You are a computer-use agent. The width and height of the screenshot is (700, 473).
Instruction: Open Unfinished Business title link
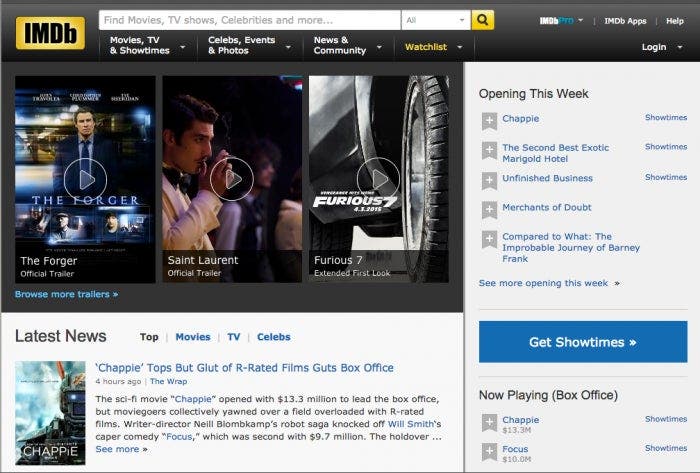(547, 178)
